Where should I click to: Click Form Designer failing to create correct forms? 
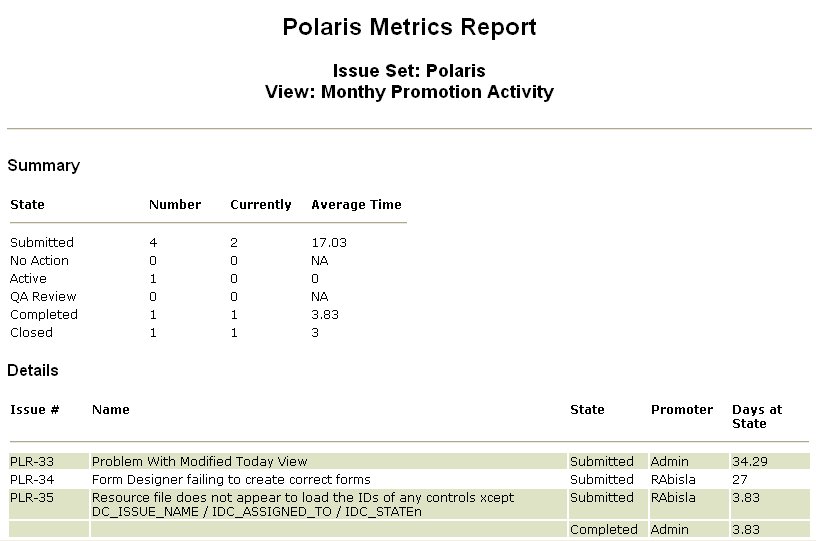(231, 479)
